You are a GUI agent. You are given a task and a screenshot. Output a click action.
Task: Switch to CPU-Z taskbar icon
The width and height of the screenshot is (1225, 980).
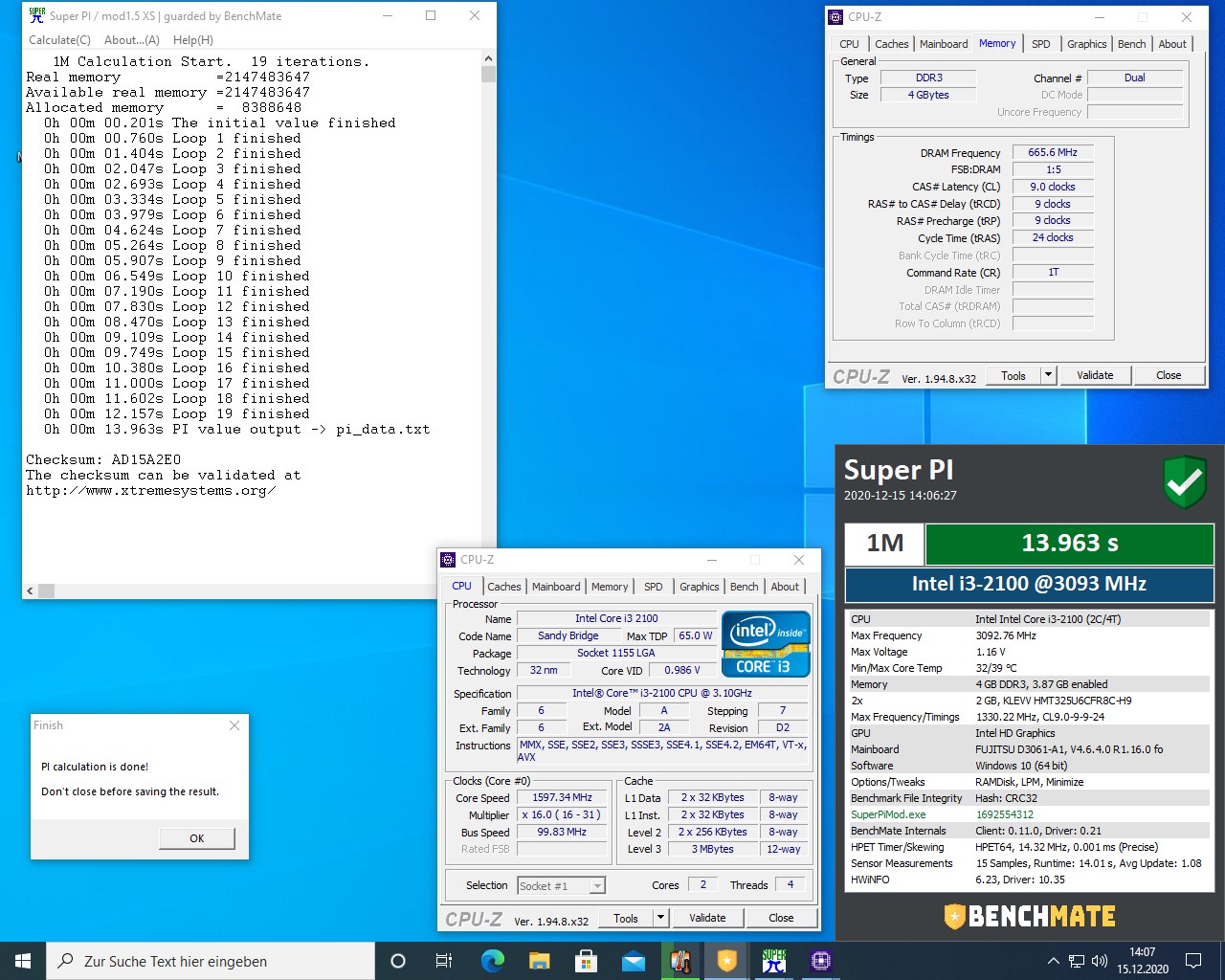point(821,961)
